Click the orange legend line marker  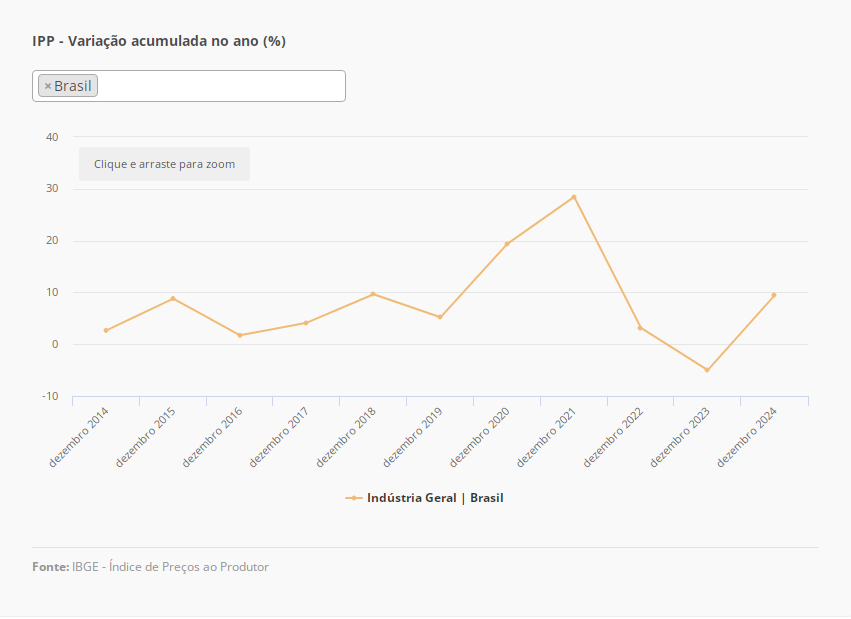coord(354,498)
